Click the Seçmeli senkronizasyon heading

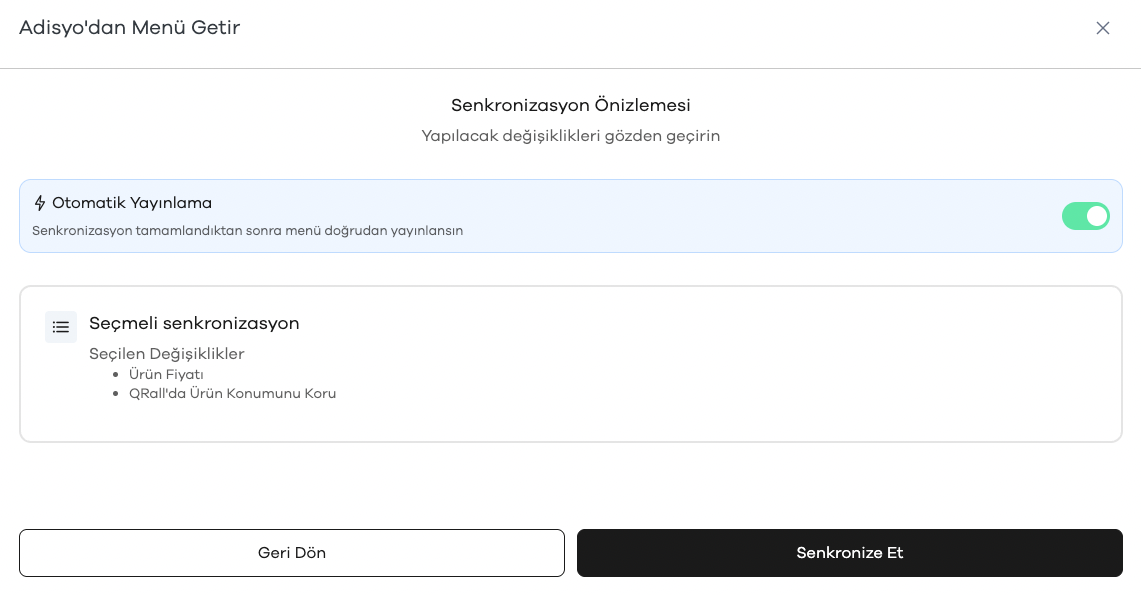tap(194, 323)
